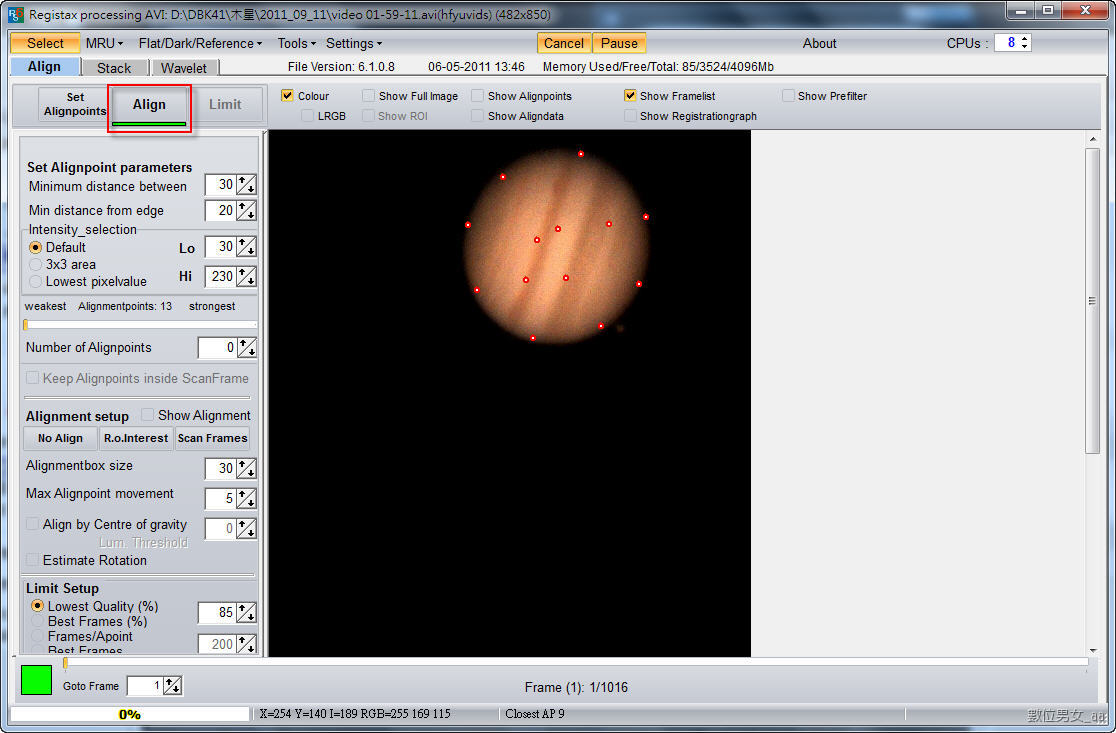Enable the Colour checkbox
Screen dimensions: 1116x733
[288, 95]
